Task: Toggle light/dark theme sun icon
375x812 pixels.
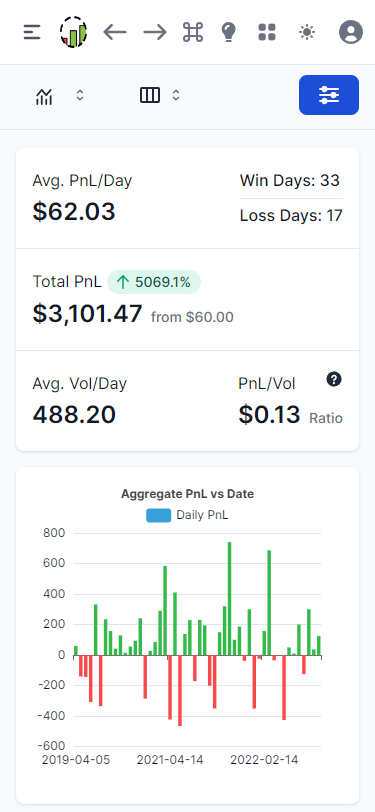Action: pyautogui.click(x=307, y=32)
